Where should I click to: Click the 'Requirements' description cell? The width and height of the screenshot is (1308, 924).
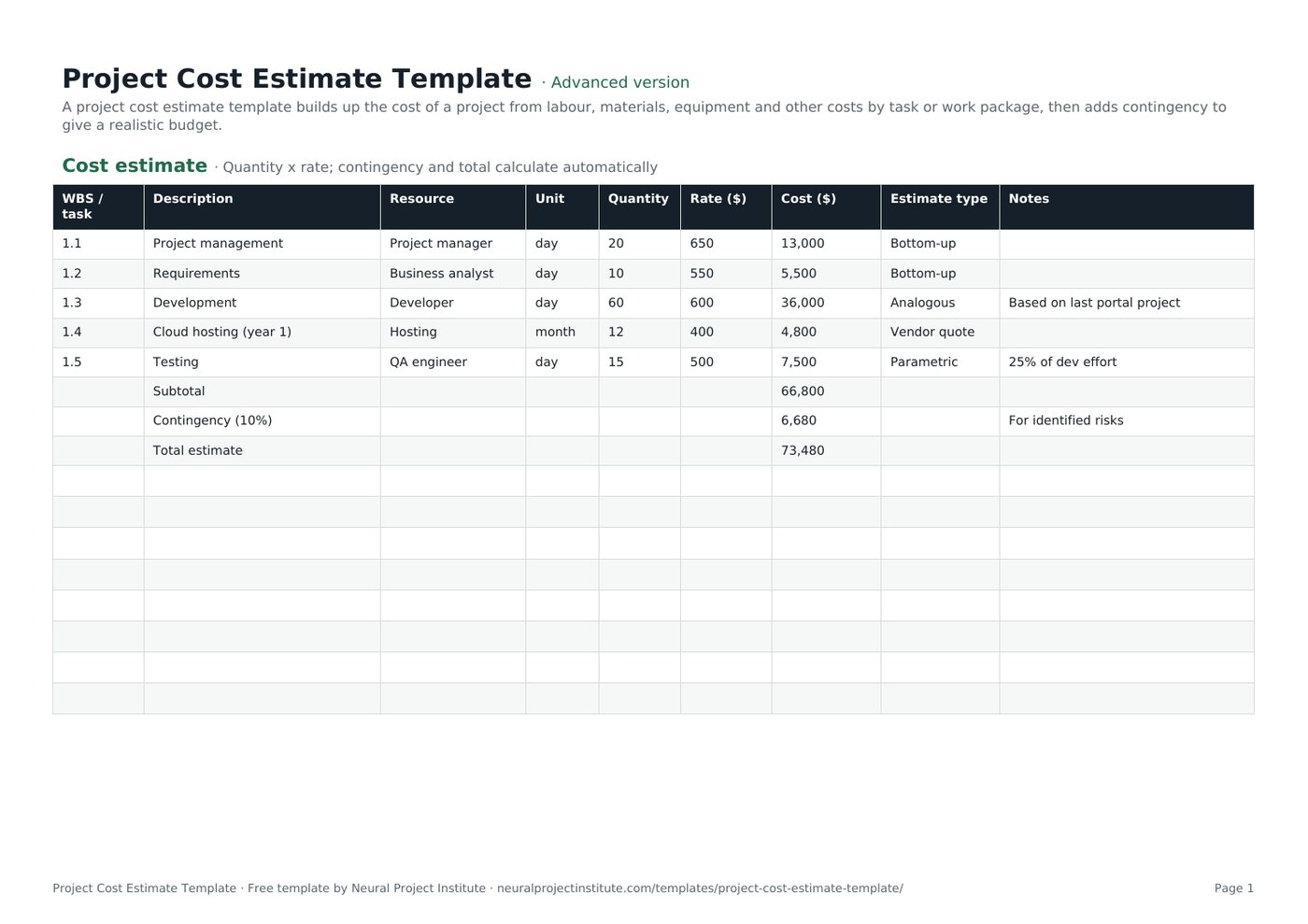coord(262,274)
